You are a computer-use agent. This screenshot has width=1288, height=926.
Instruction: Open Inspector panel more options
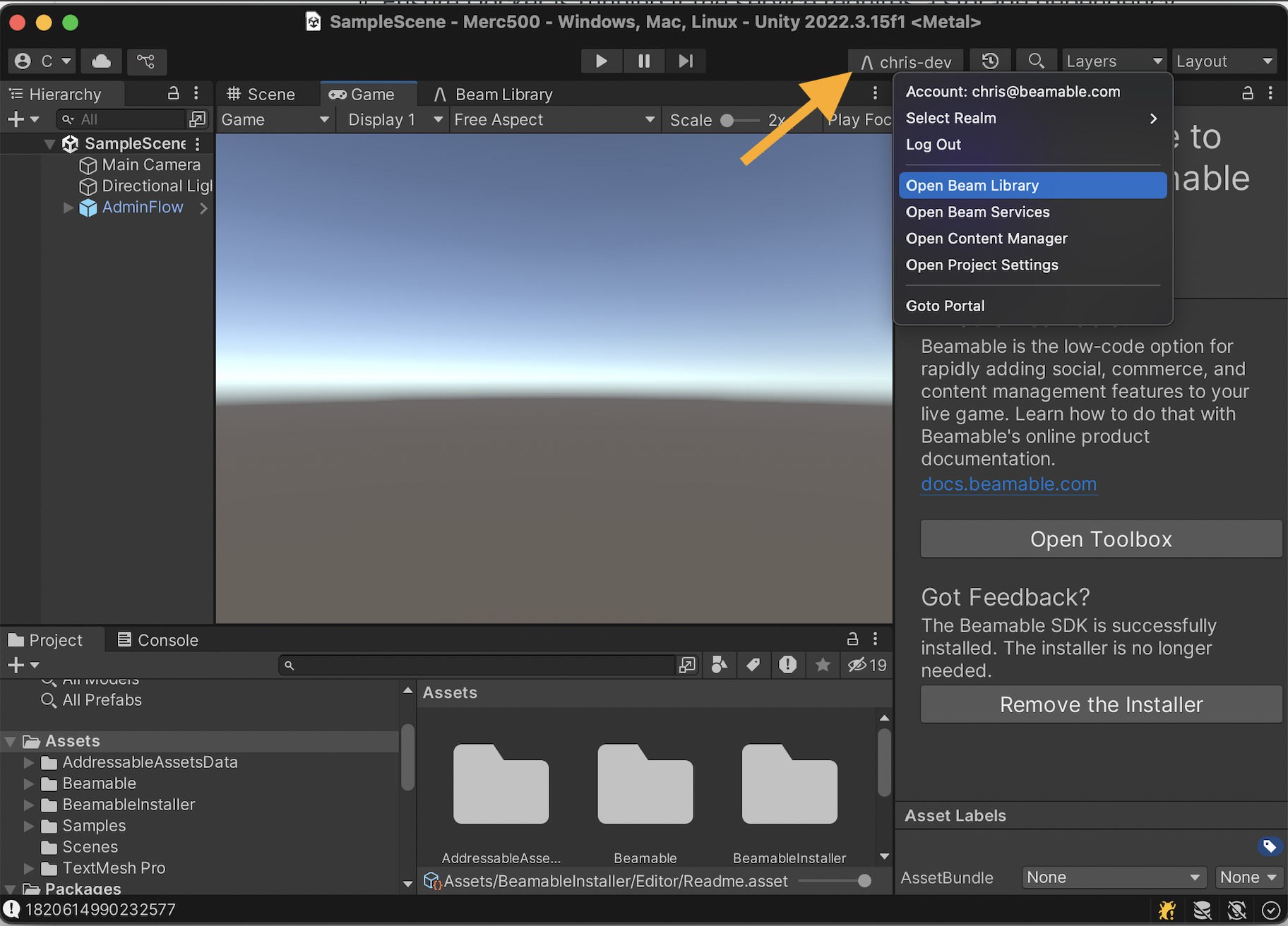pyautogui.click(x=1270, y=93)
